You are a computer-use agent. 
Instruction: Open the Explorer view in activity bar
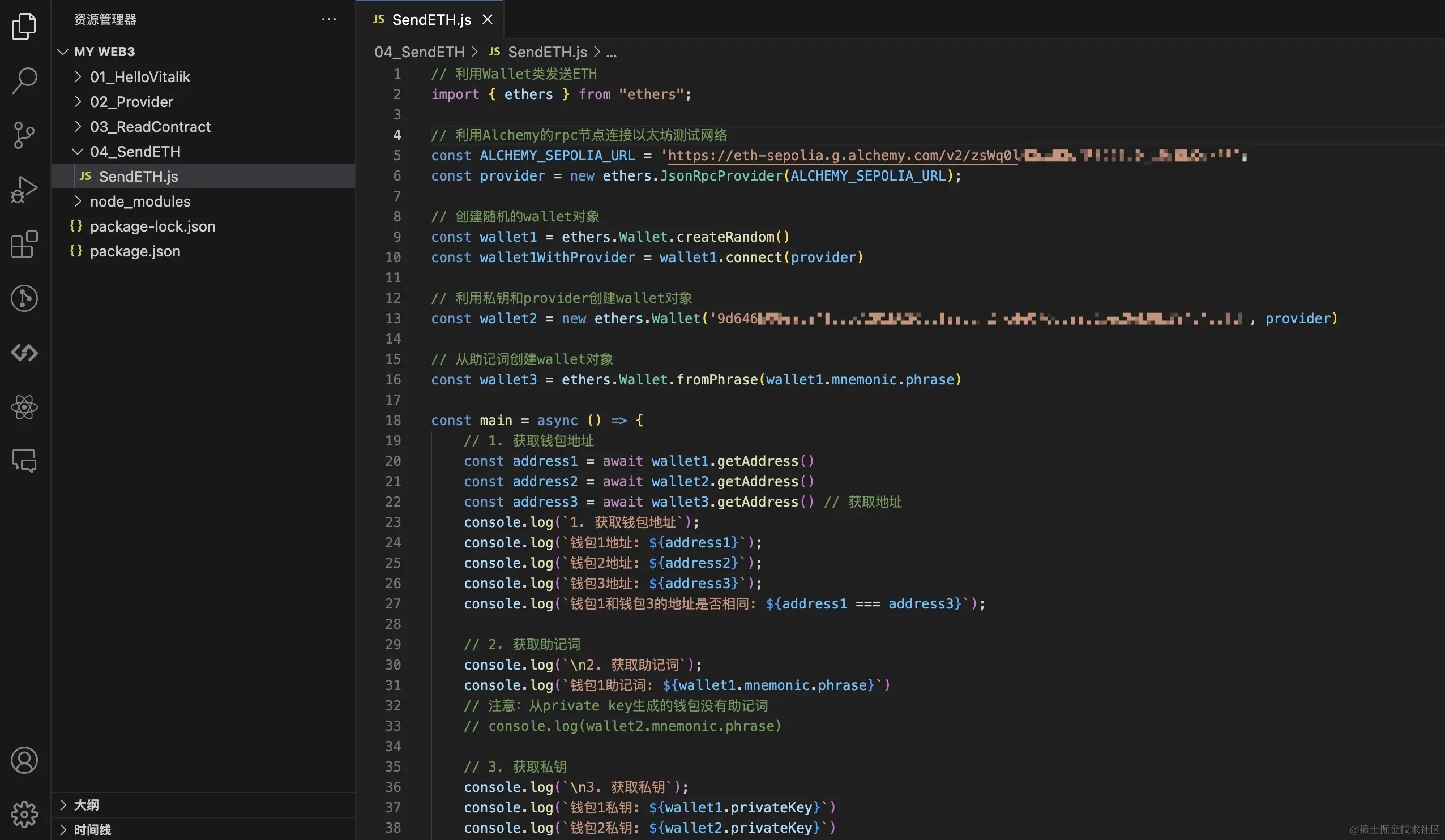[x=24, y=27]
